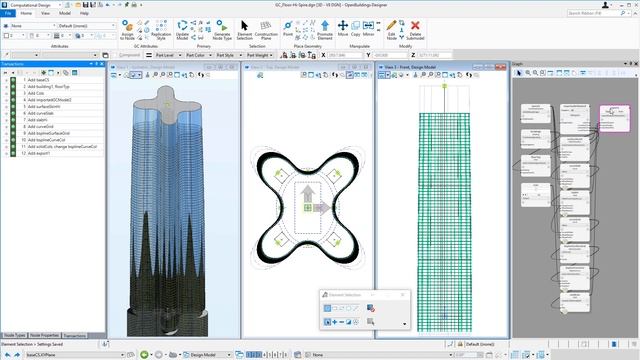Click the green back navigation button in status bar
Viewport: 640px width, 360px height.
click(144, 355)
